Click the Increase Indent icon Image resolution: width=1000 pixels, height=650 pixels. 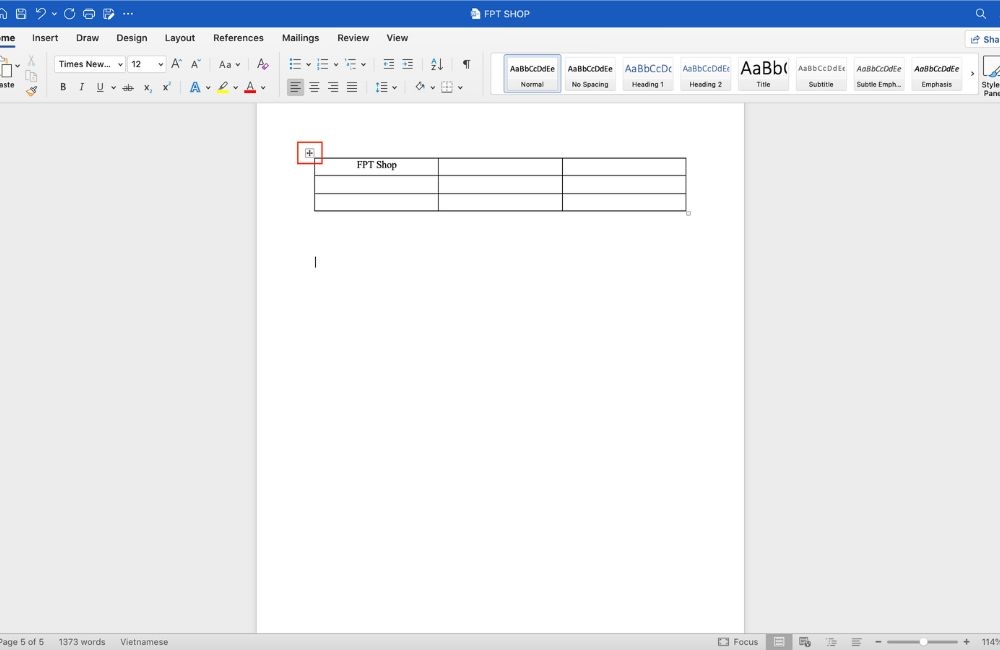click(408, 64)
